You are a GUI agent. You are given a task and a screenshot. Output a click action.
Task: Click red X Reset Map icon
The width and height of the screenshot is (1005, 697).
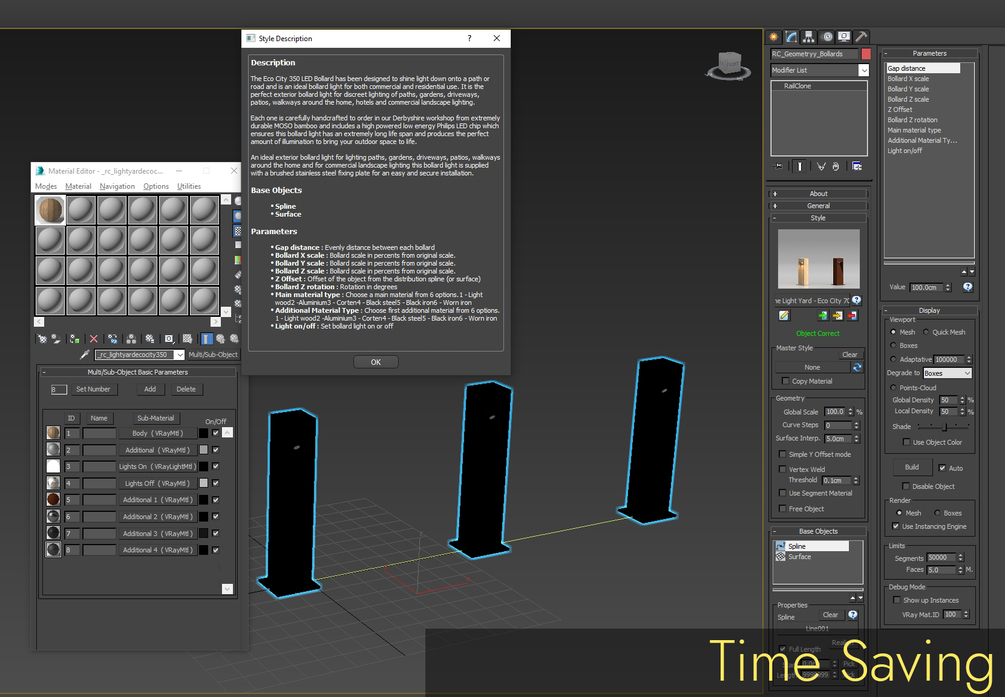[94, 339]
